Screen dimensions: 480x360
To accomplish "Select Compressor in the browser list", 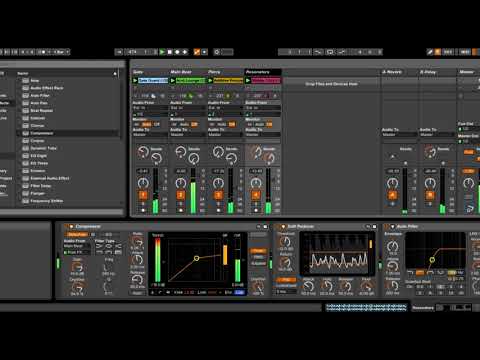I will [x=42, y=133].
